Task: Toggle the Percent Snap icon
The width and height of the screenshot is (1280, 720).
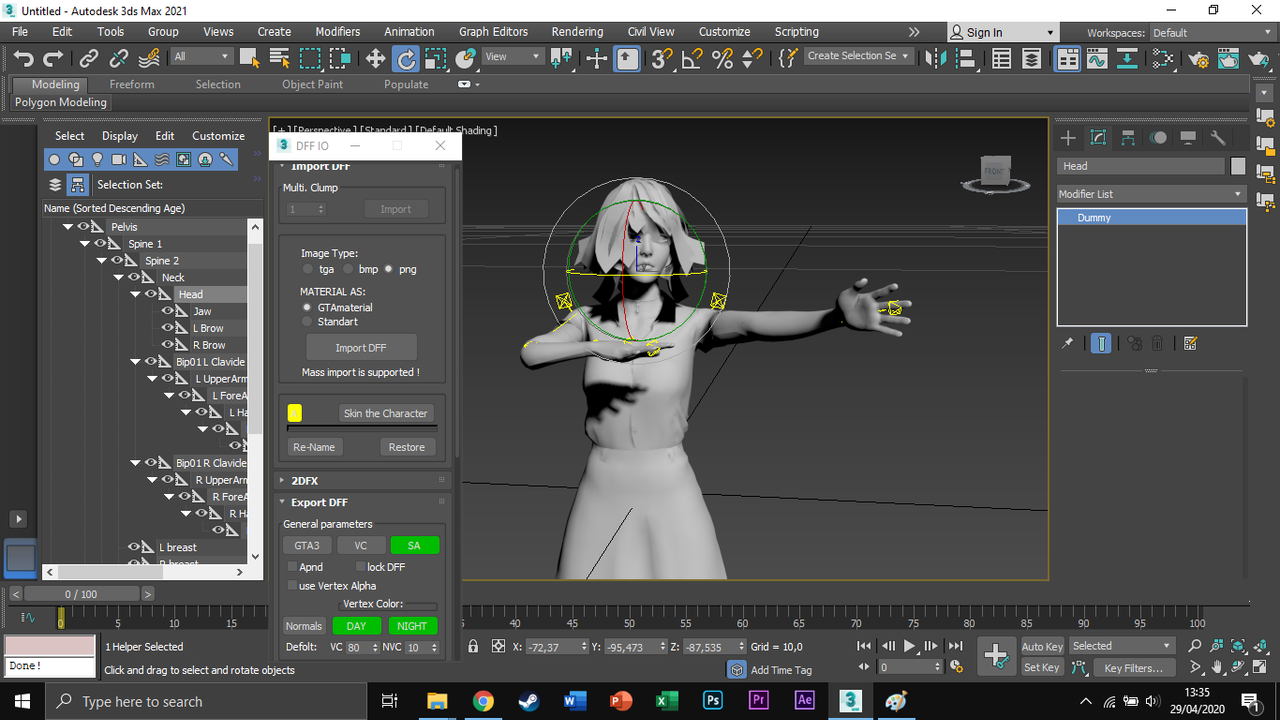Action: pyautogui.click(x=722, y=59)
